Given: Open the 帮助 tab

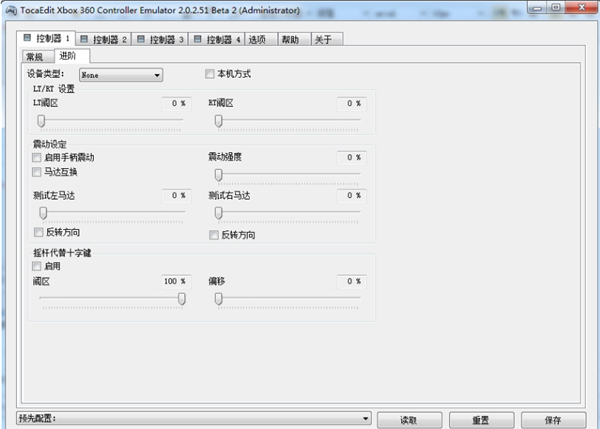Looking at the screenshot, I should point(295,39).
